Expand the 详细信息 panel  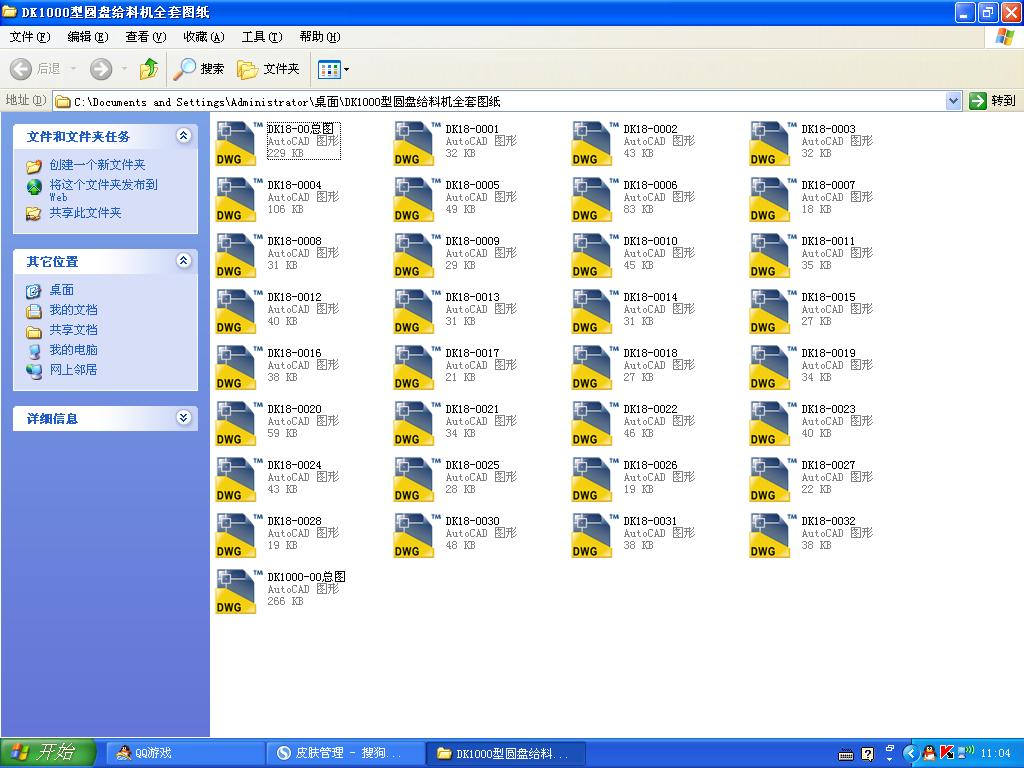[183, 418]
